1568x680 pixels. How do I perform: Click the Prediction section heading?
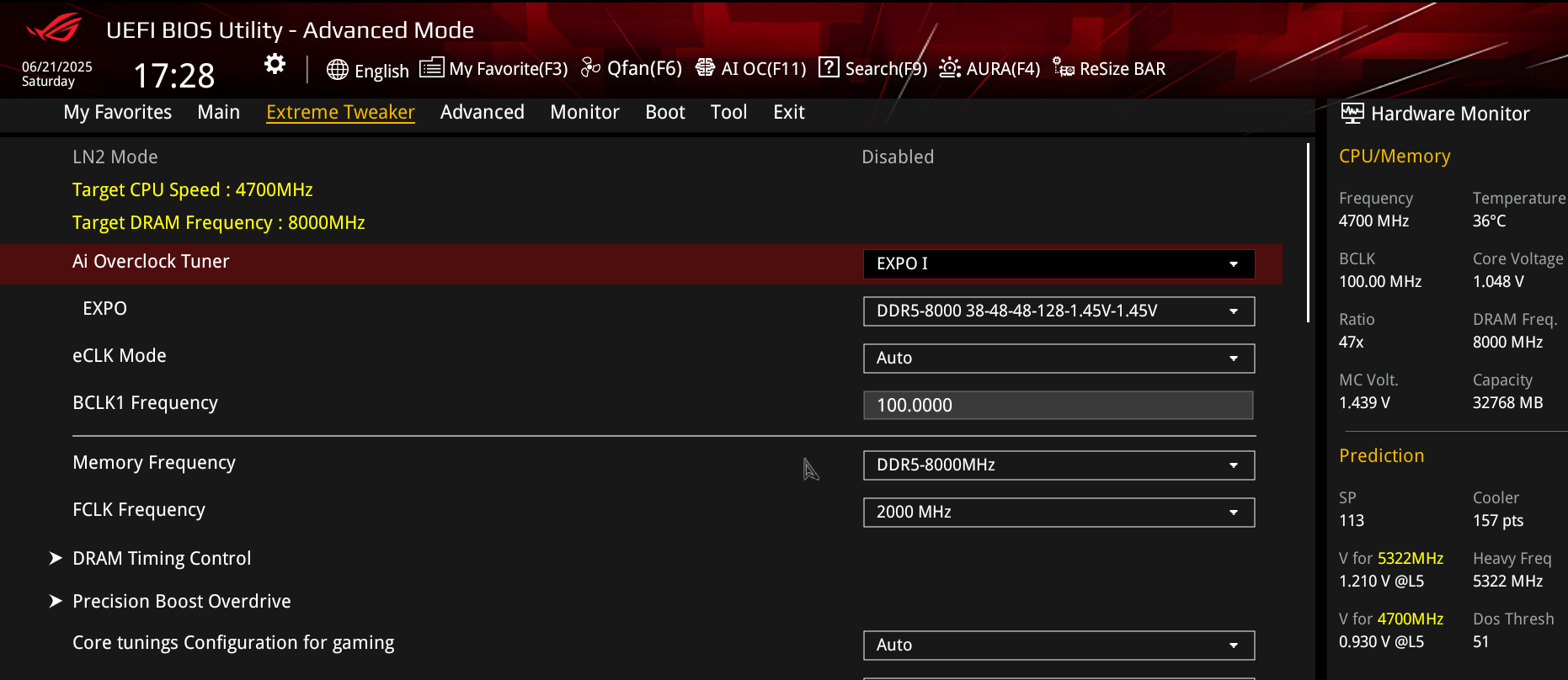(1382, 455)
